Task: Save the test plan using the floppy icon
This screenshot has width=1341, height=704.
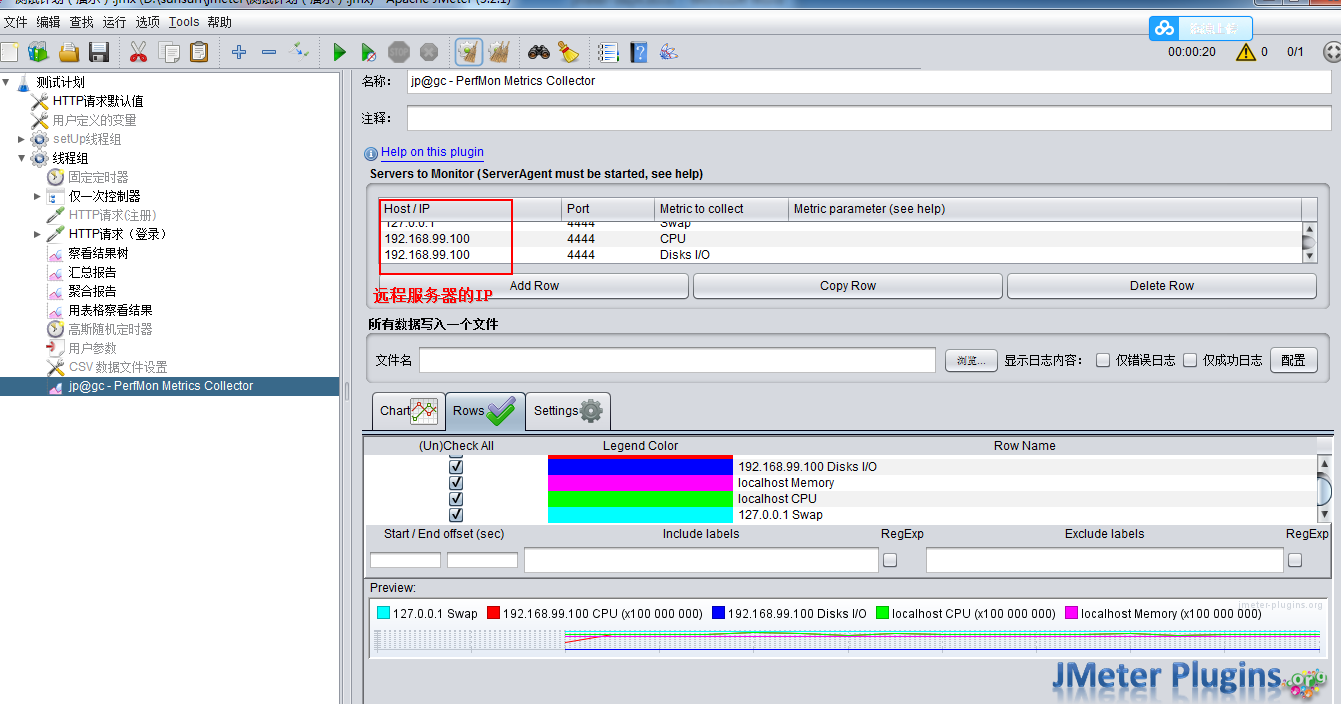Action: tap(99, 52)
